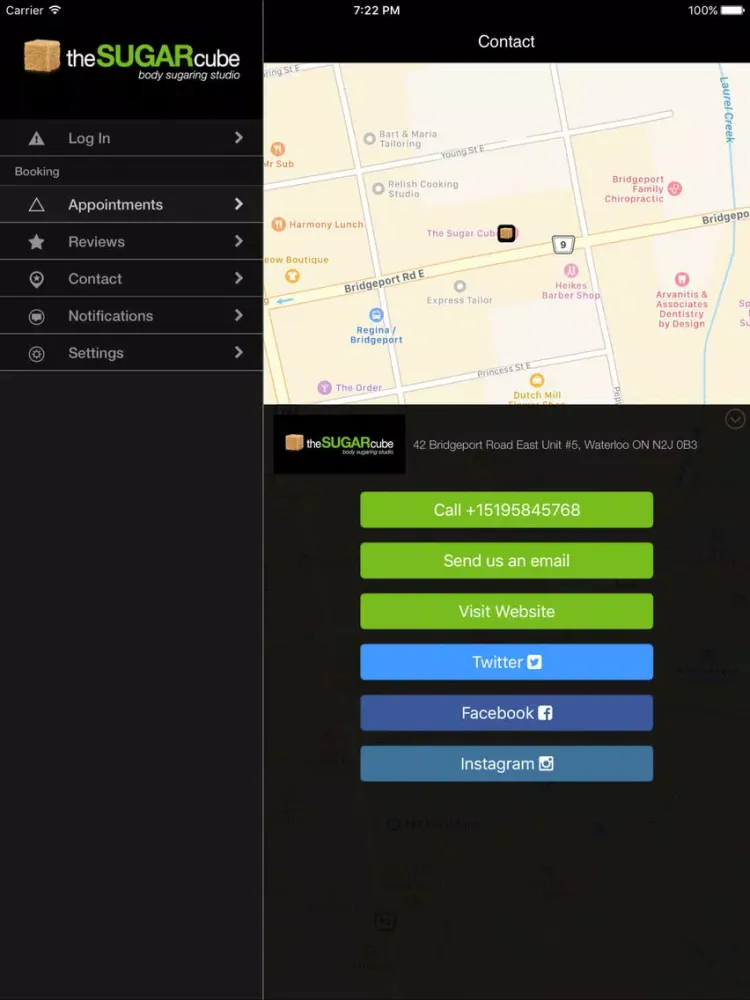Tap the route 9 highway shield
The height and width of the screenshot is (1000, 750).
pyautogui.click(x=563, y=244)
